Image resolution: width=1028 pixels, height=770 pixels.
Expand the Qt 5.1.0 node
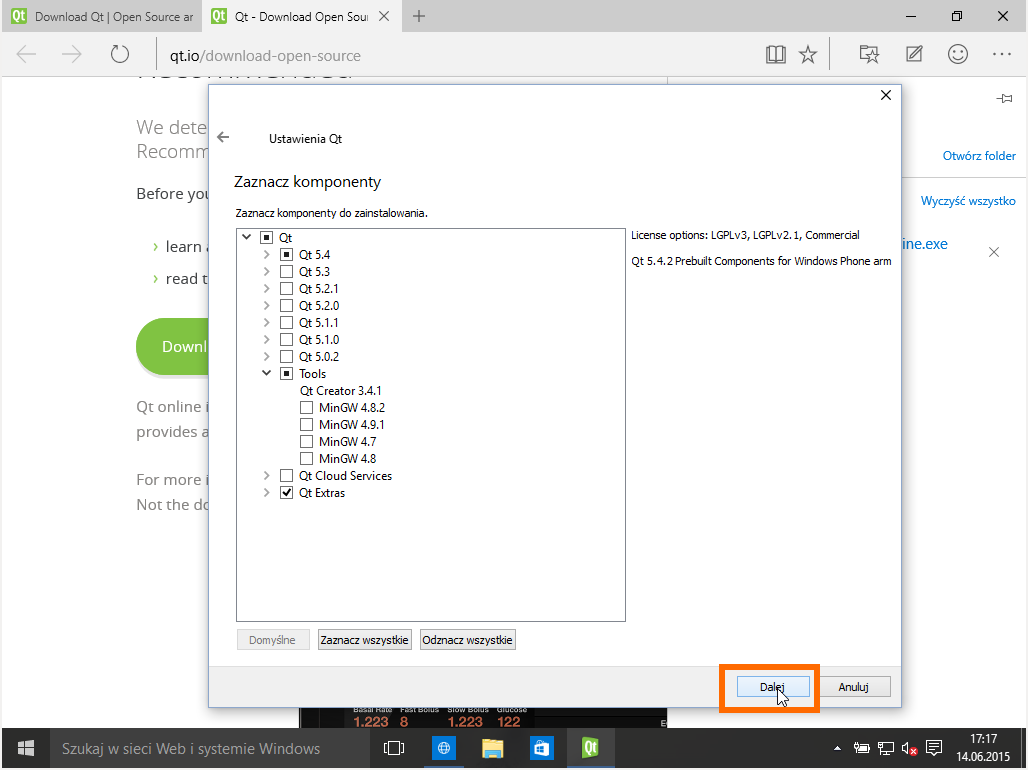click(266, 339)
